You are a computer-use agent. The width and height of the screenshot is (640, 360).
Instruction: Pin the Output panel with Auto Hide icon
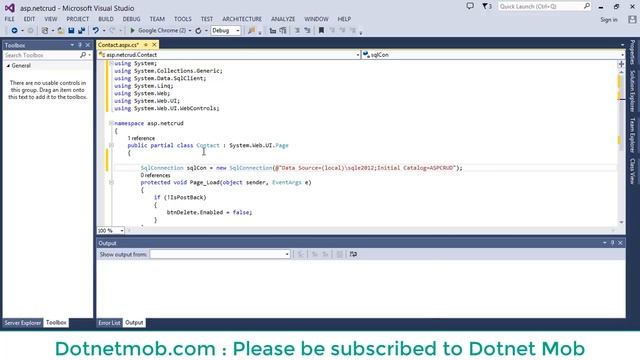pos(612,243)
